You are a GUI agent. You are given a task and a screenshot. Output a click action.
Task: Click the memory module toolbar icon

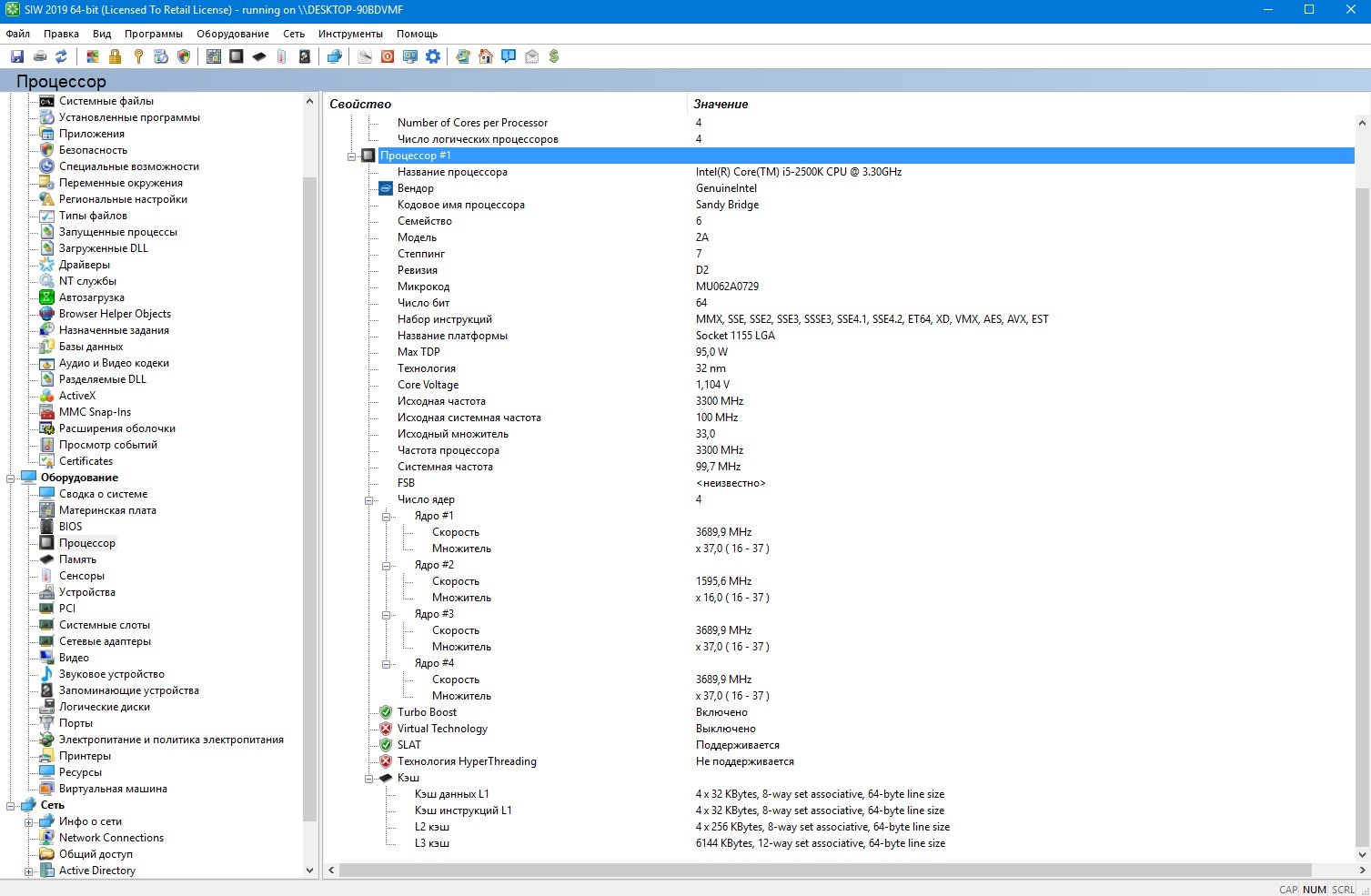(x=259, y=56)
